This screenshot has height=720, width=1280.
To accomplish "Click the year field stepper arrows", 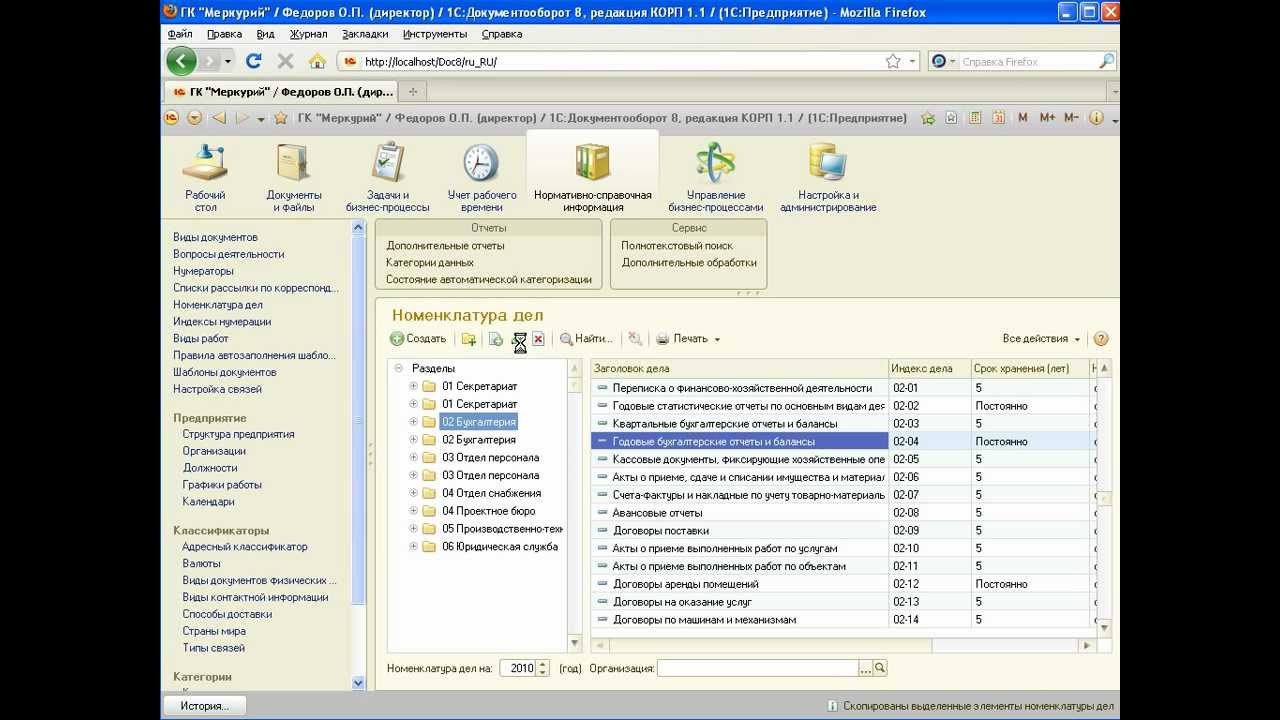I will click(x=543, y=668).
